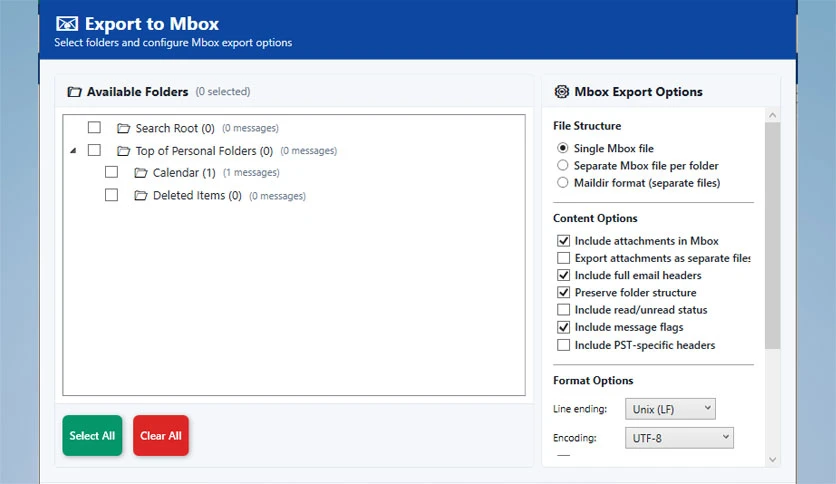The width and height of the screenshot is (836, 484).
Task: Uncheck Preserve folder structure
Action: (x=564, y=293)
